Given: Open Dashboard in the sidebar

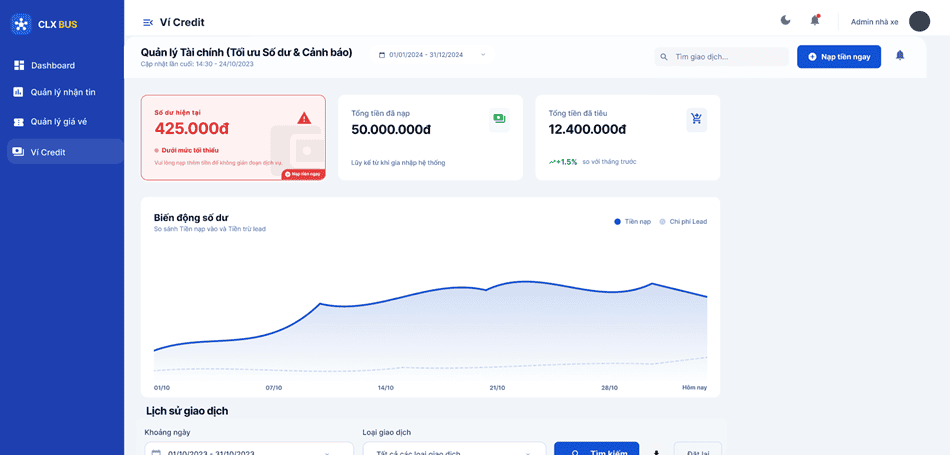Looking at the screenshot, I should pos(52,65).
